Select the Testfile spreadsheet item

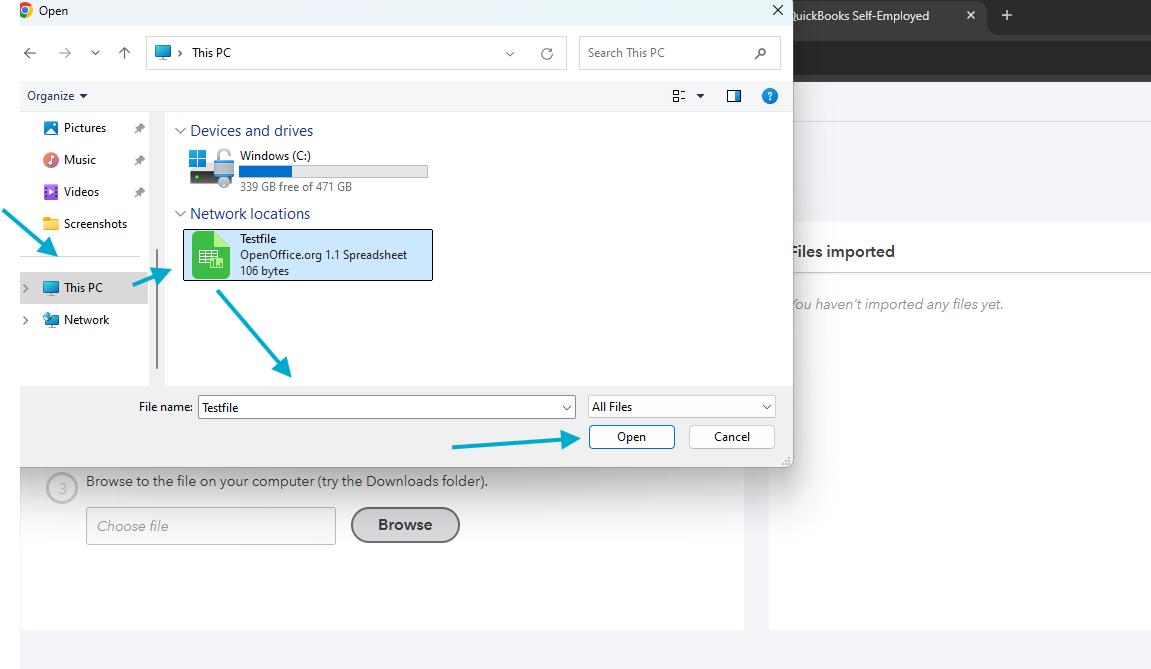click(308, 255)
